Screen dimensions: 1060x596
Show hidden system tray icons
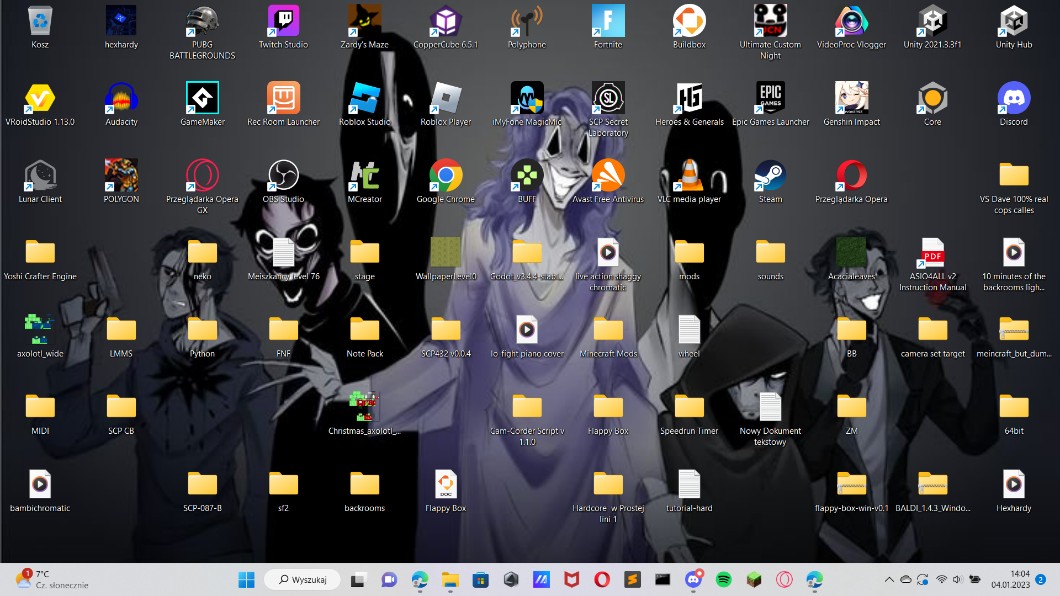889,579
